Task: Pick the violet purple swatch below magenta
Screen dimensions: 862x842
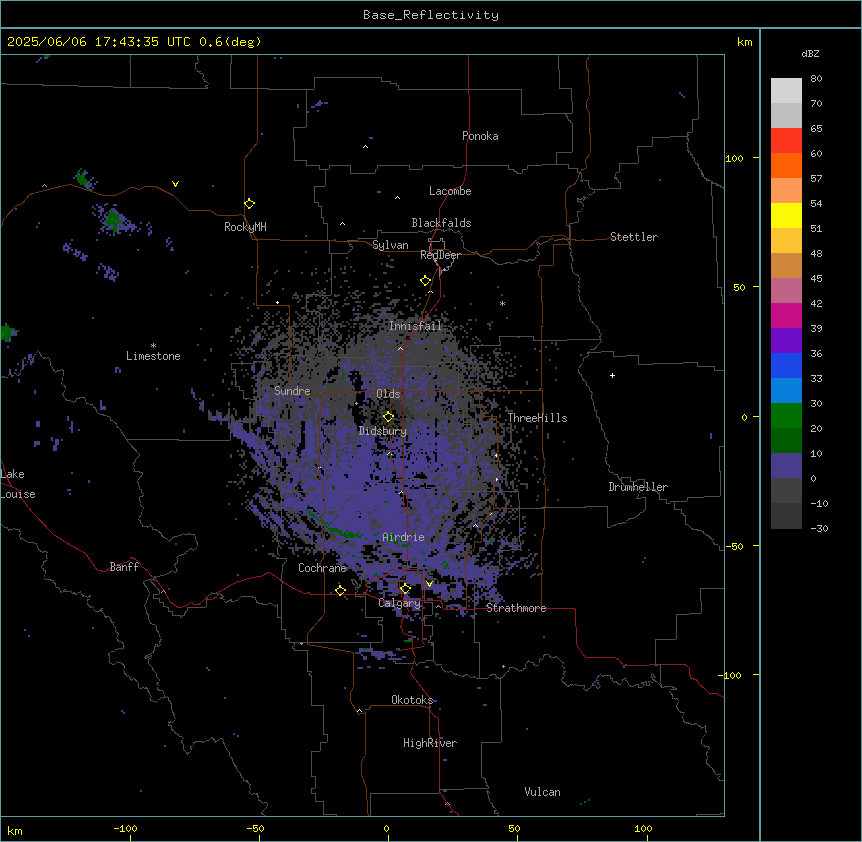Action: pos(786,340)
